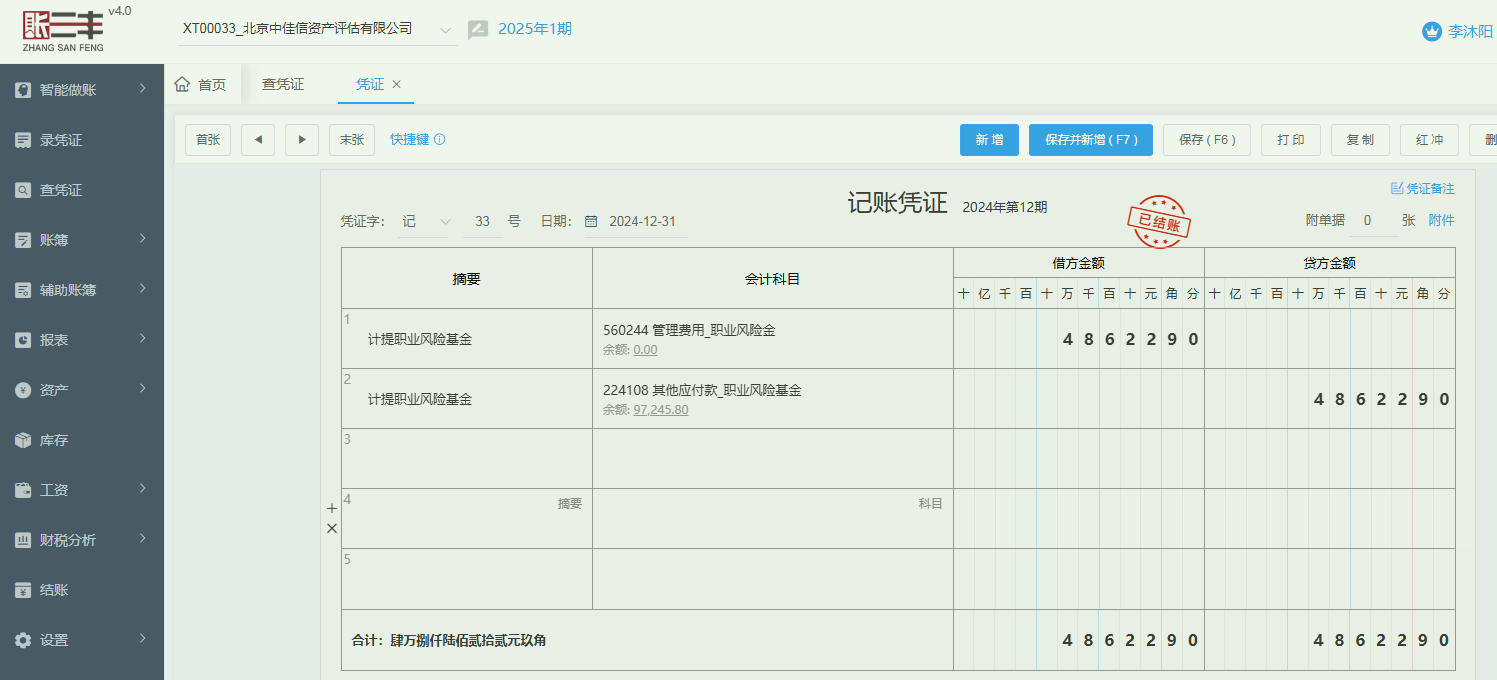
Task: Expand 财税分析 in the sidebar
Action: pos(82,540)
